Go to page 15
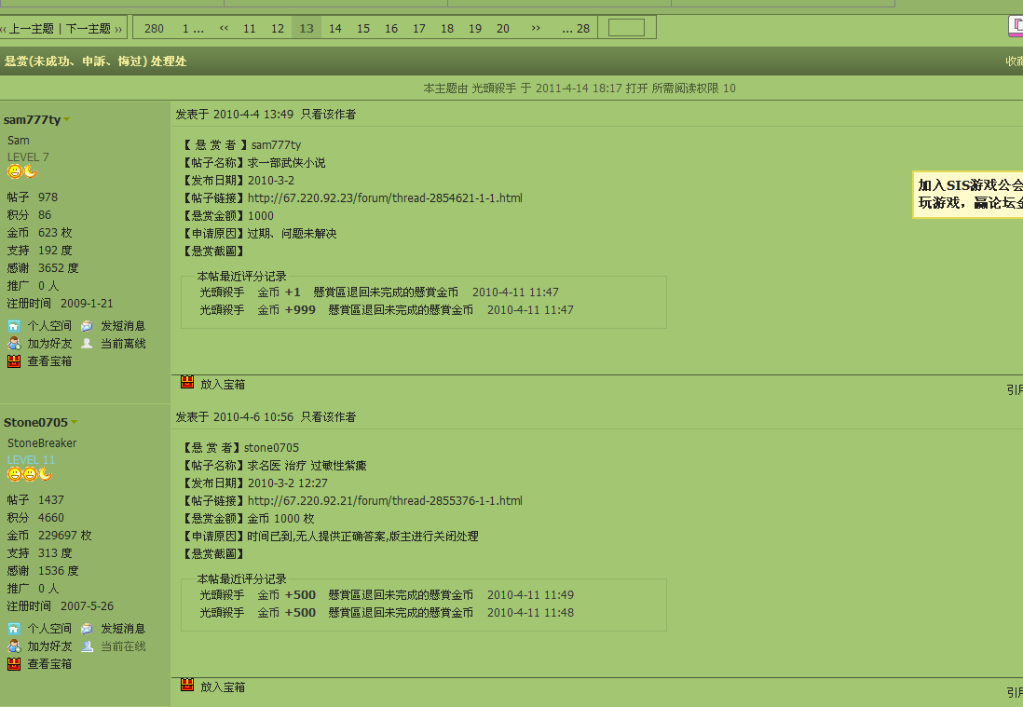 363,28
